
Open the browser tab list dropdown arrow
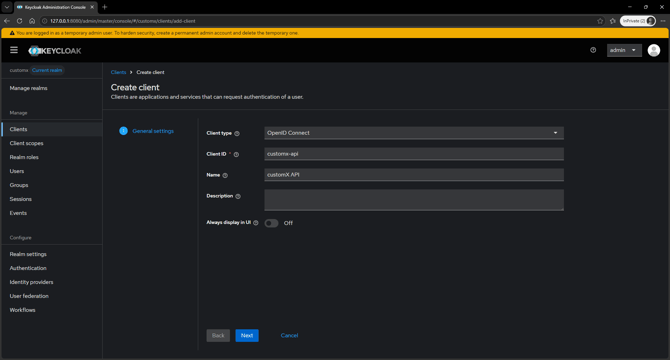pos(7,7)
